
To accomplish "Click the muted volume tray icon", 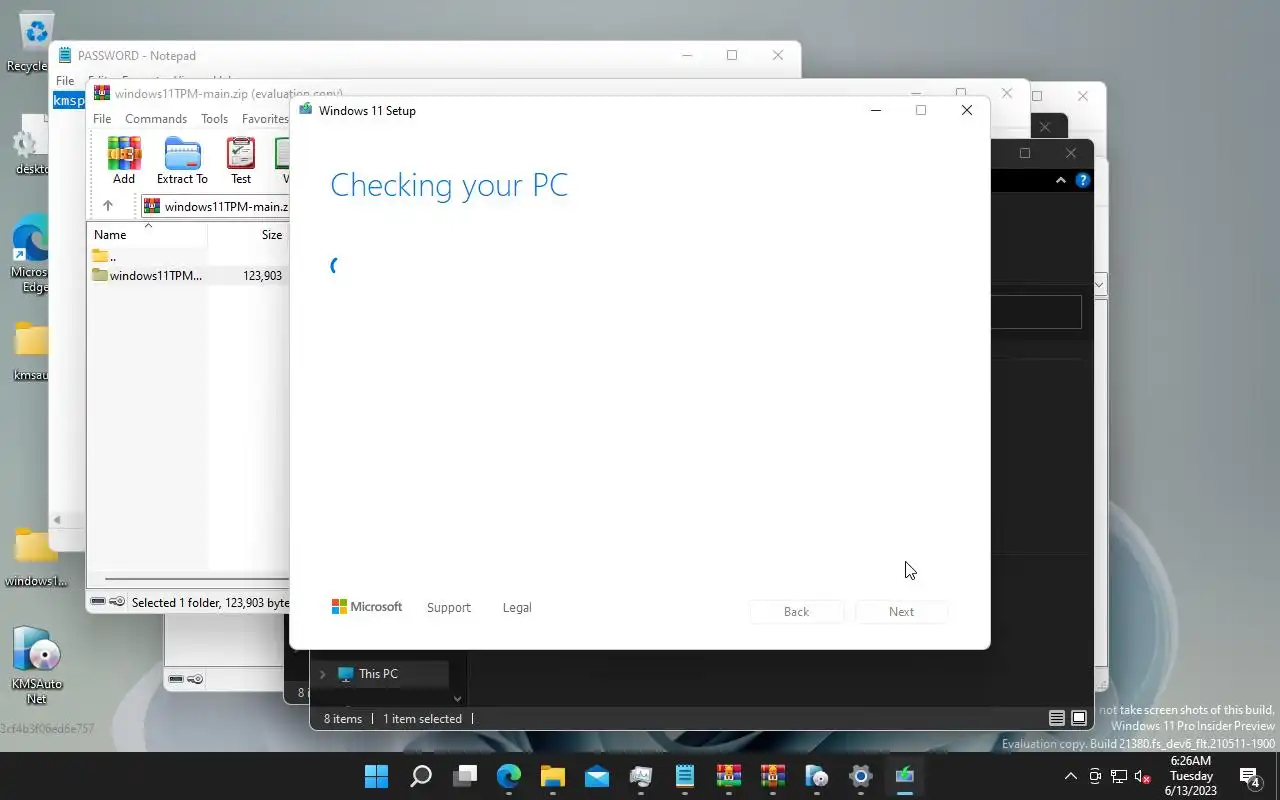I will (1143, 777).
